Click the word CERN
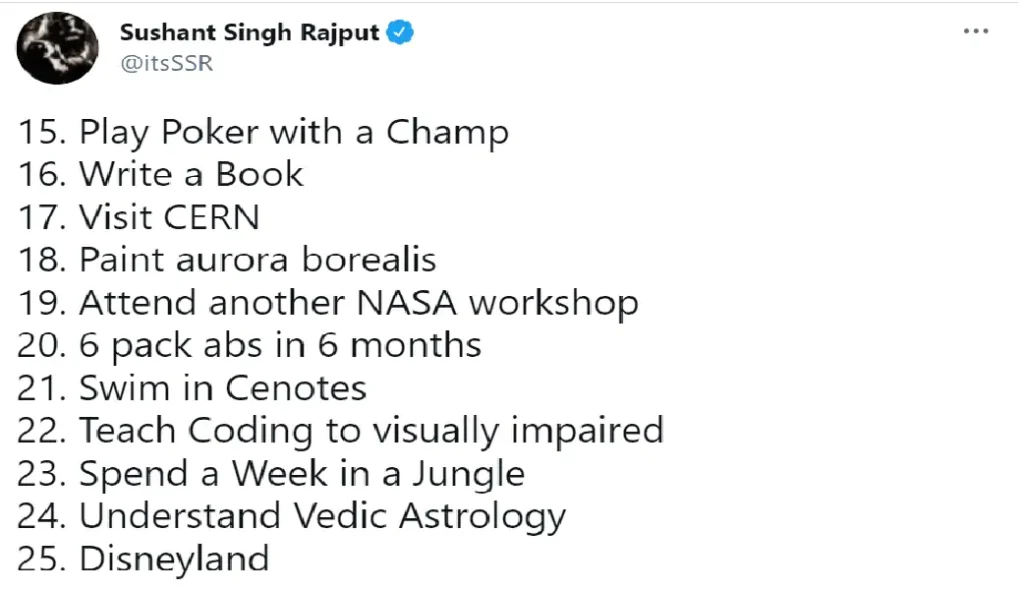Image resolution: width=1024 pixels, height=590 pixels. pyautogui.click(x=211, y=217)
